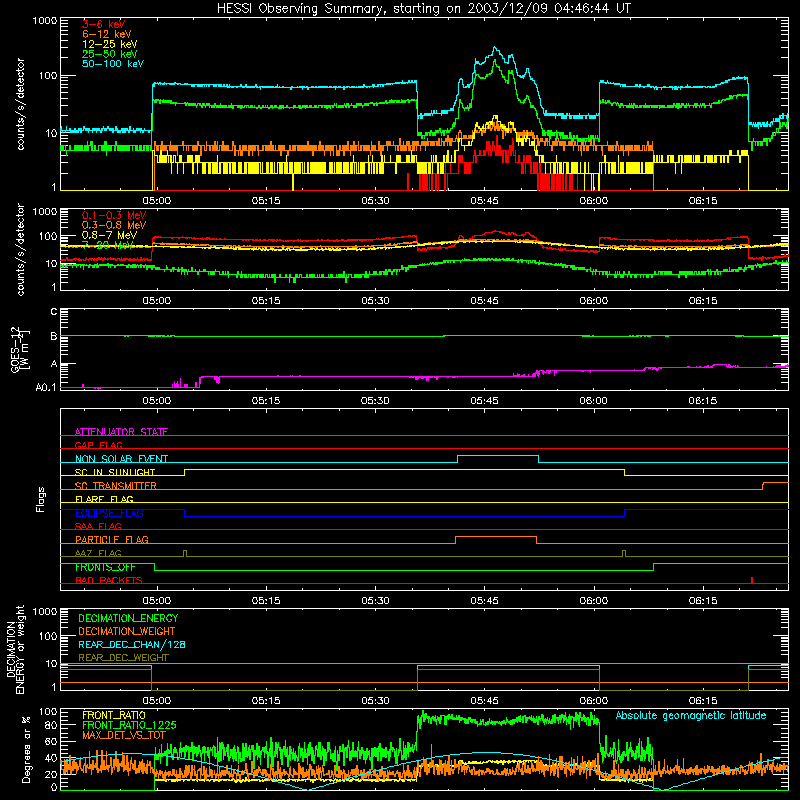Viewport: 800px width, 800px height.
Task: Click the FLARE_FLAG label
Action: (104, 499)
